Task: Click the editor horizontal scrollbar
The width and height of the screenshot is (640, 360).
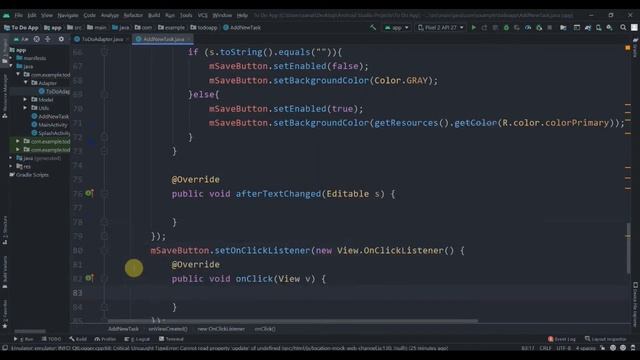Action: point(292,321)
